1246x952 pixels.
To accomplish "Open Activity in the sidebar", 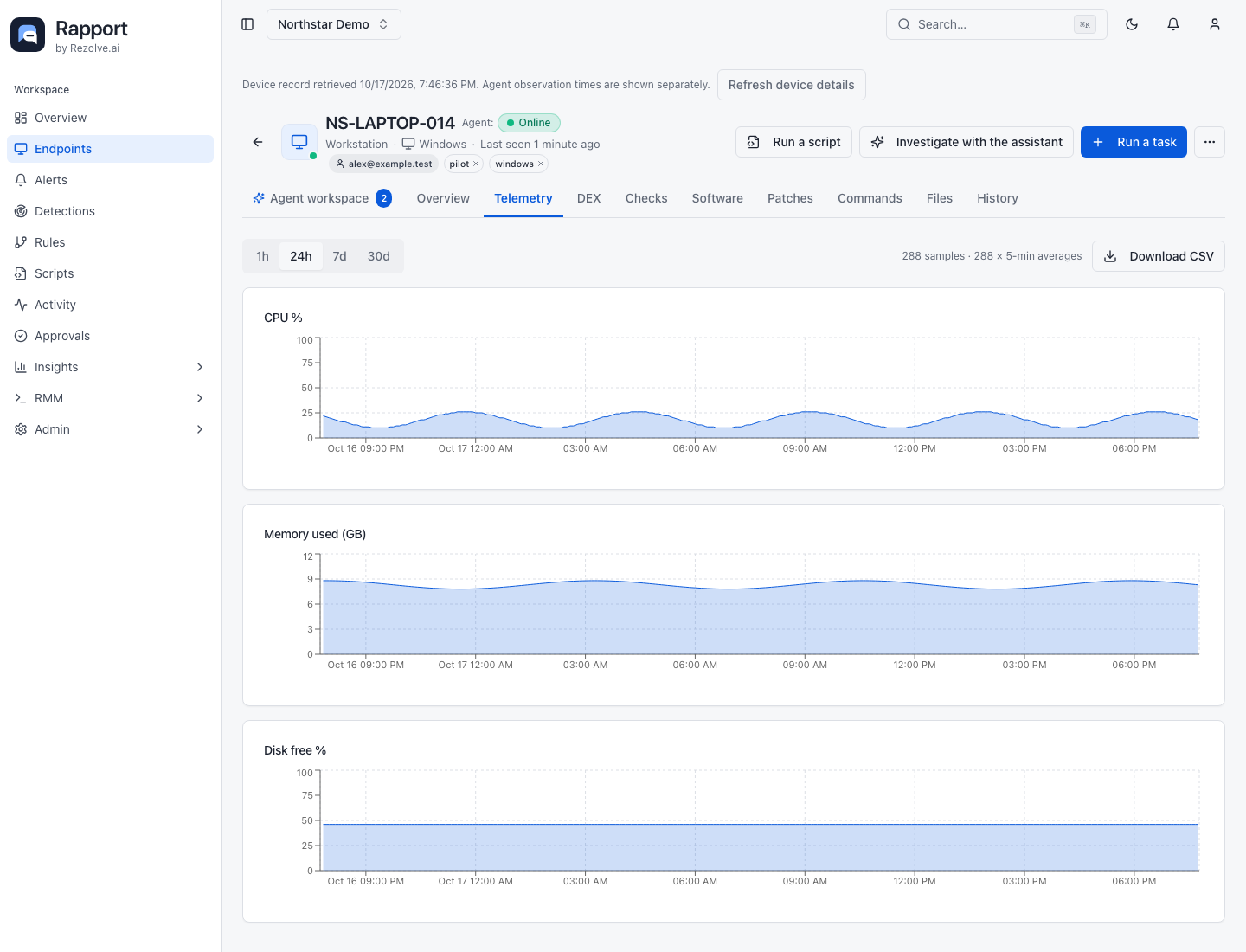I will (110, 305).
